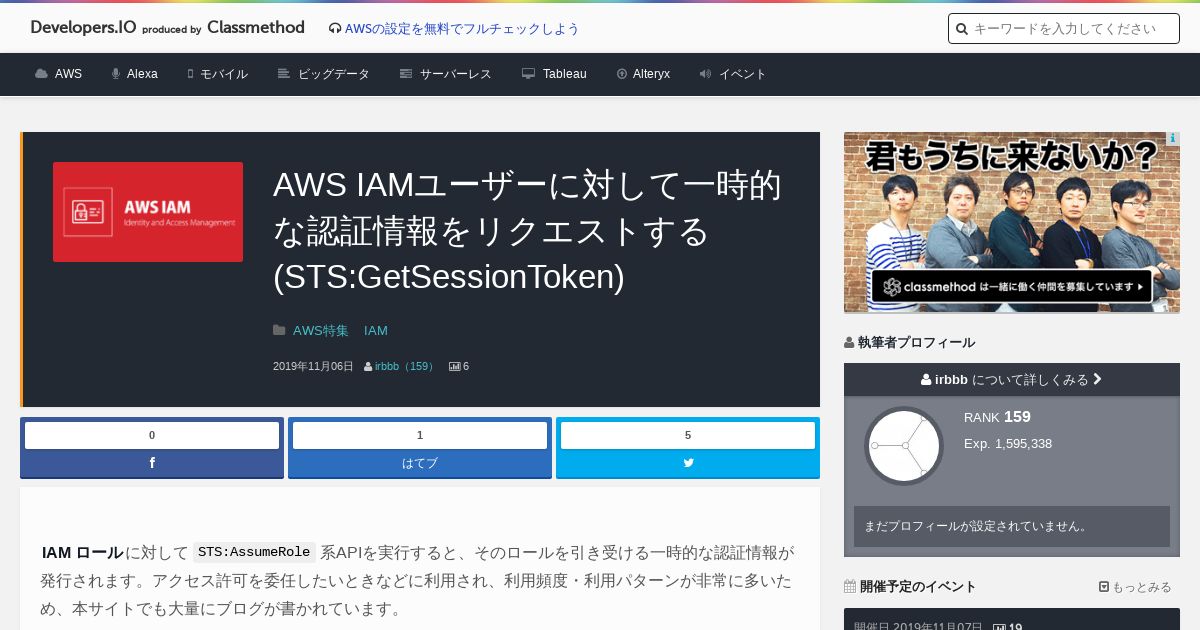1200x630 pixels.
Task: Click the Twitter share count 5
Action: [x=688, y=435]
